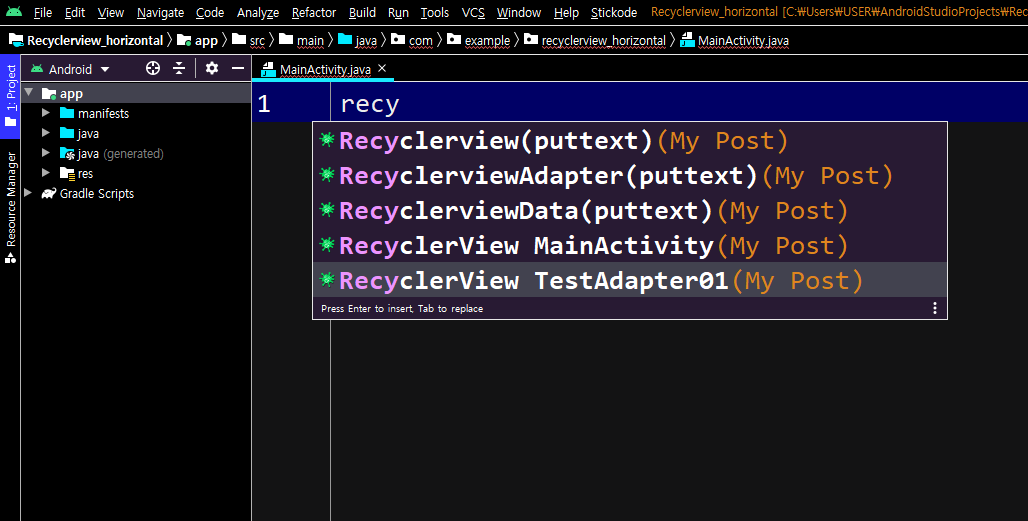Click the green icon beside TestAdapter01 suggestion
The image size is (1028, 521).
click(326, 279)
